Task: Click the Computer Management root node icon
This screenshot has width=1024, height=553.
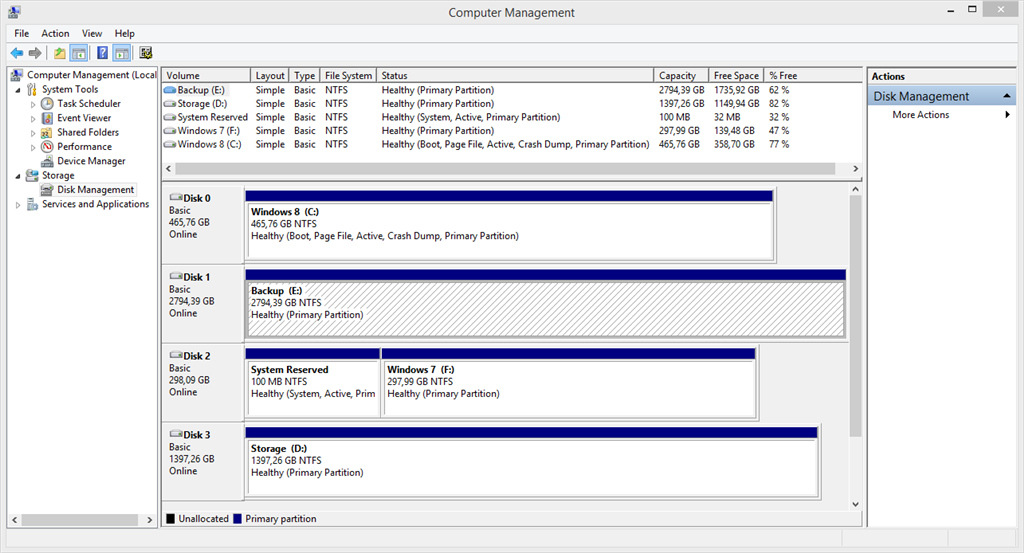Action: [17, 75]
